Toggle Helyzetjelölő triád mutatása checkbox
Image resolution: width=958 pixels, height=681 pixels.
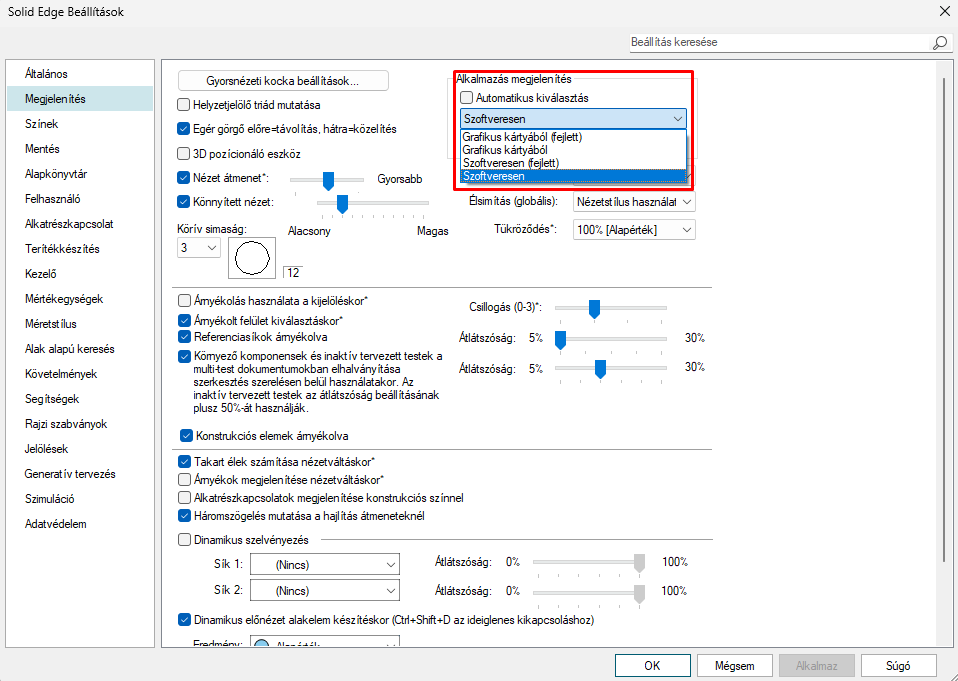[x=183, y=104]
